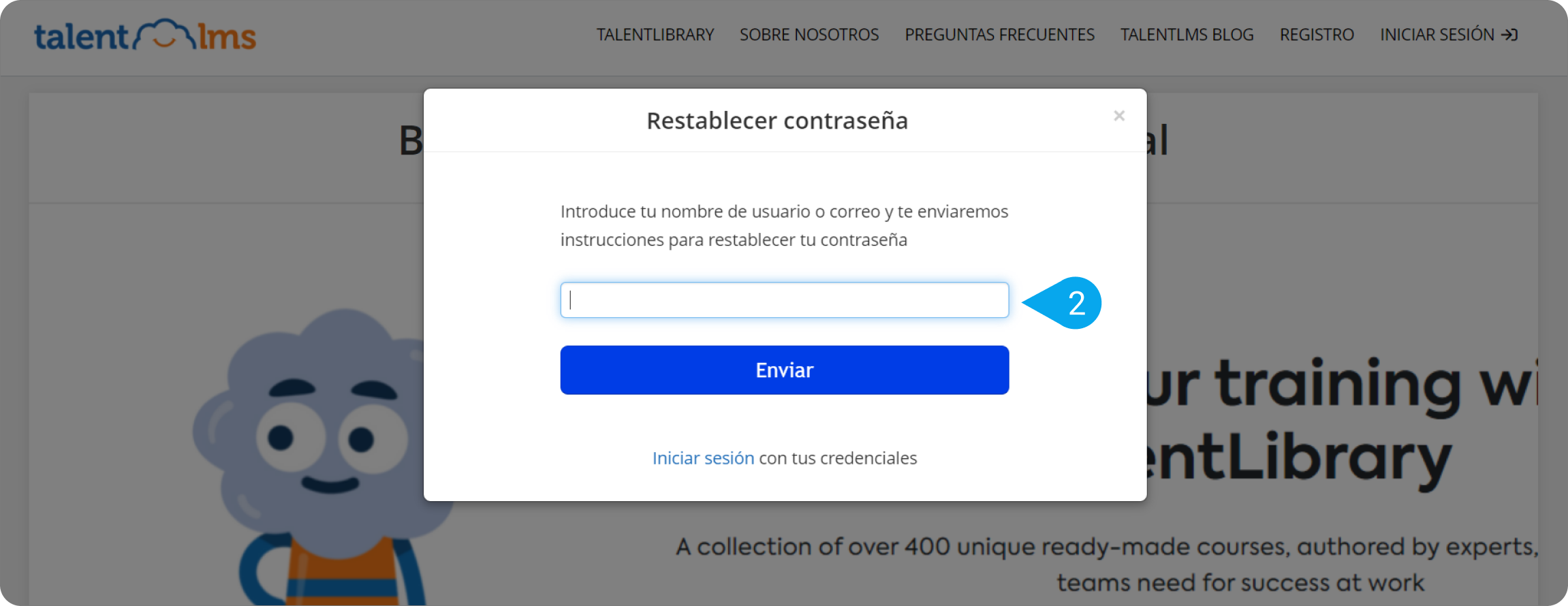Click INICIAR SESIÓN in the navigation bar
Viewport: 1568px width, 606px height.
[x=1449, y=35]
